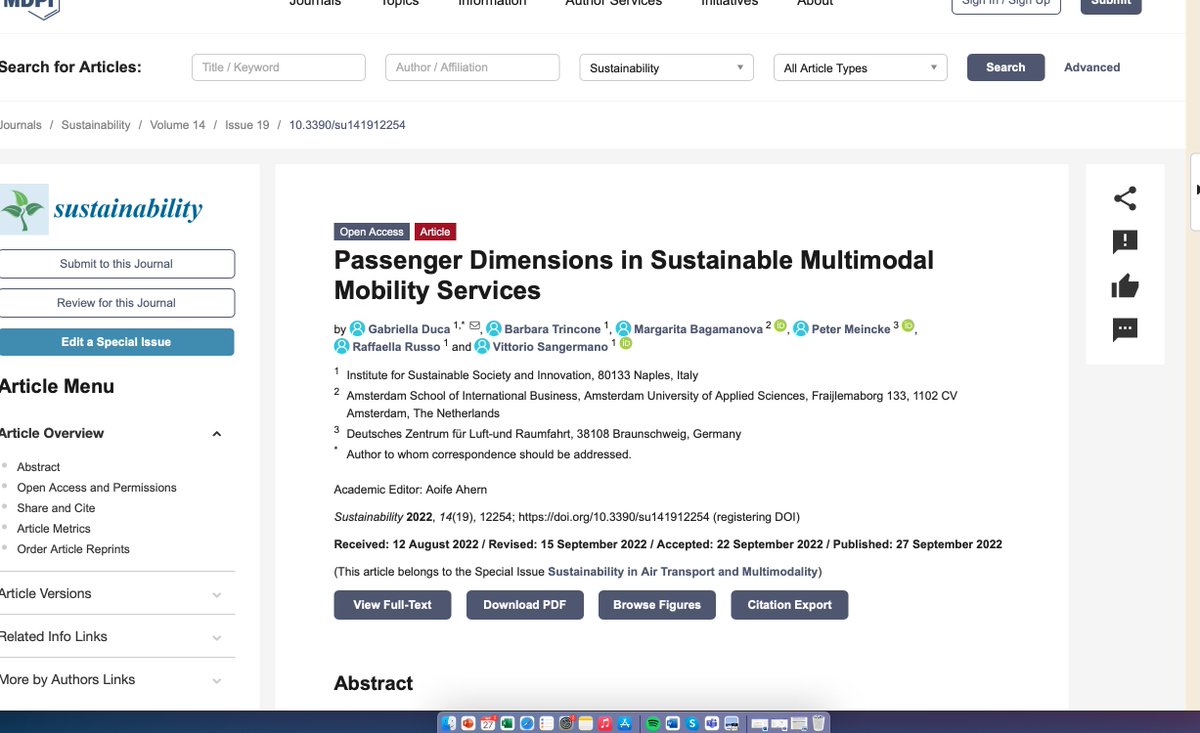
Task: Click the Share icon in right sidebar
Action: tap(1125, 198)
